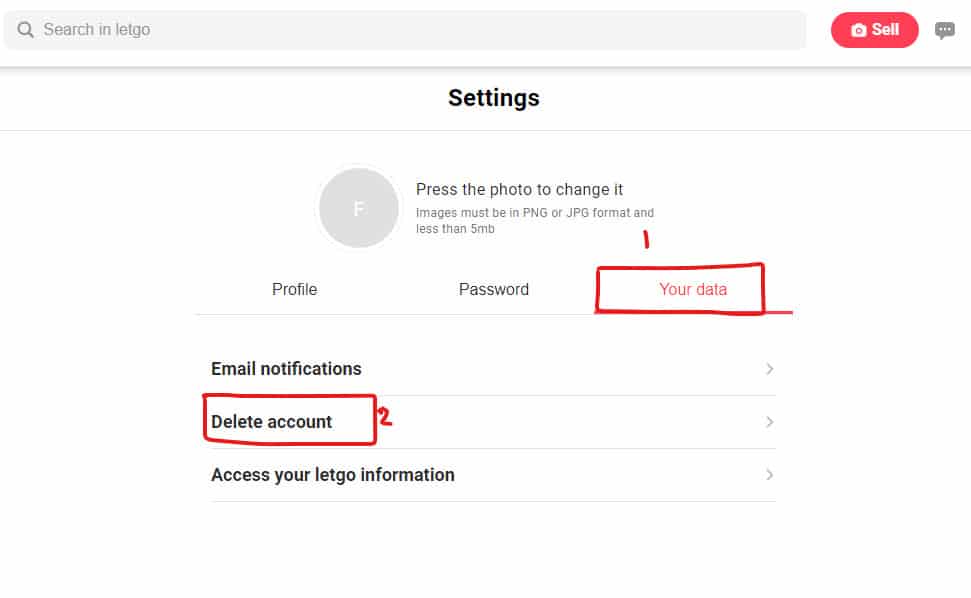971x598 pixels.
Task: Click the letter F in avatar
Action: click(x=359, y=209)
